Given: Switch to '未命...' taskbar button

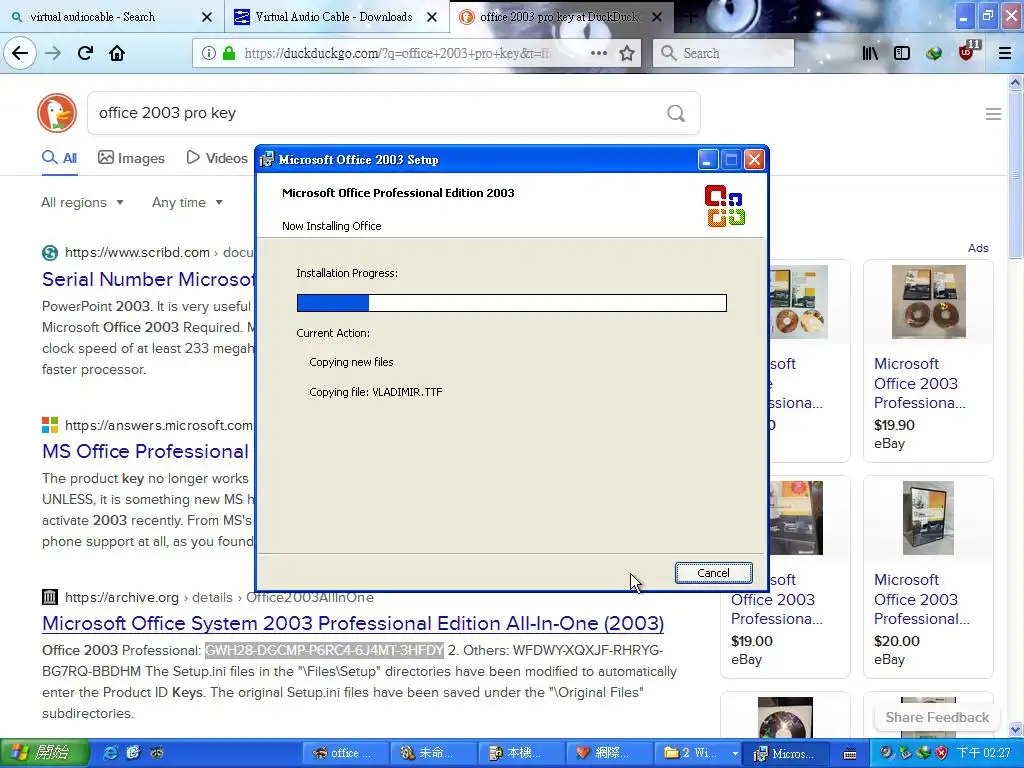Looking at the screenshot, I should (432, 753).
